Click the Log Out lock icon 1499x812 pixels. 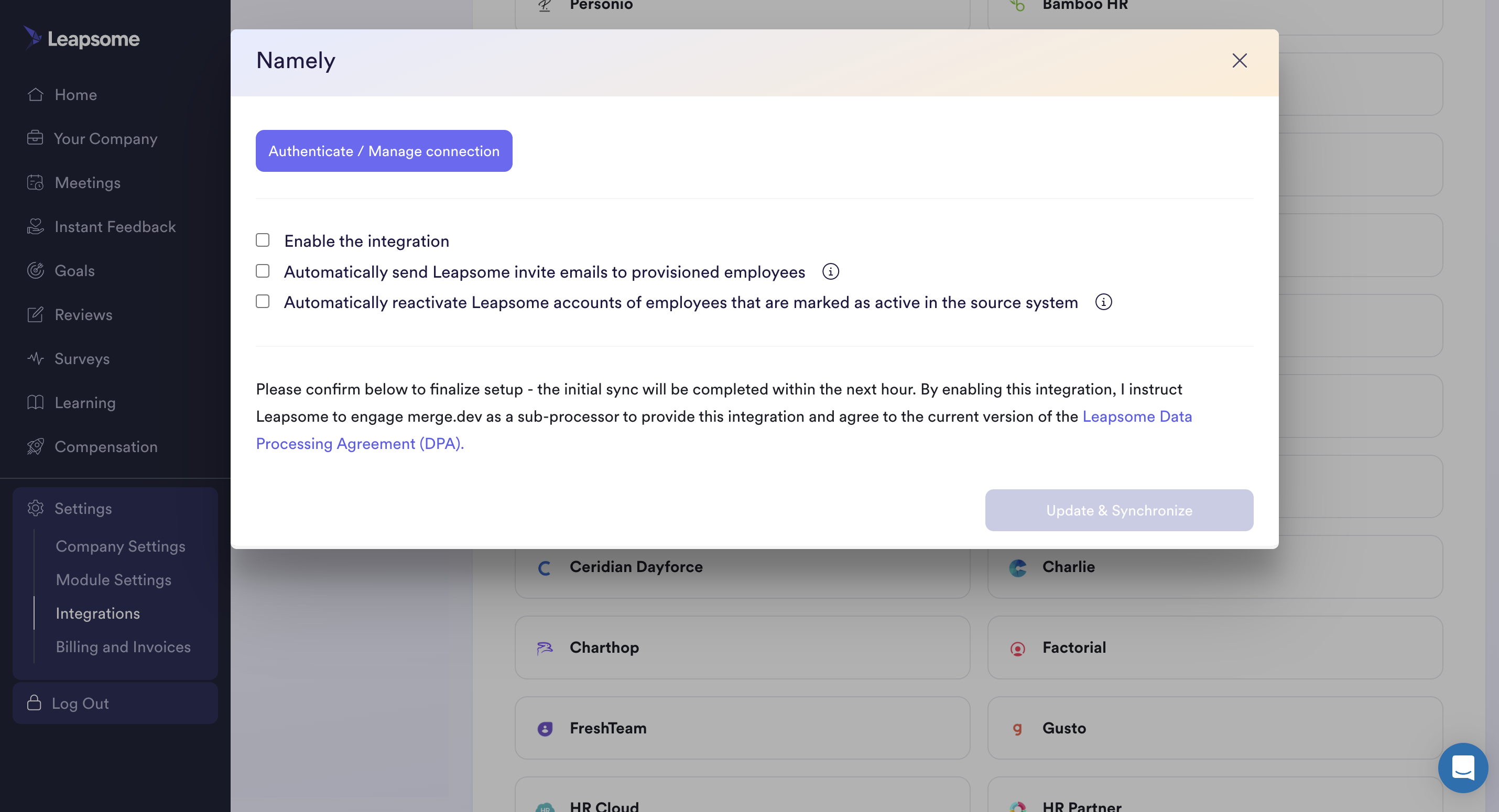[35, 703]
